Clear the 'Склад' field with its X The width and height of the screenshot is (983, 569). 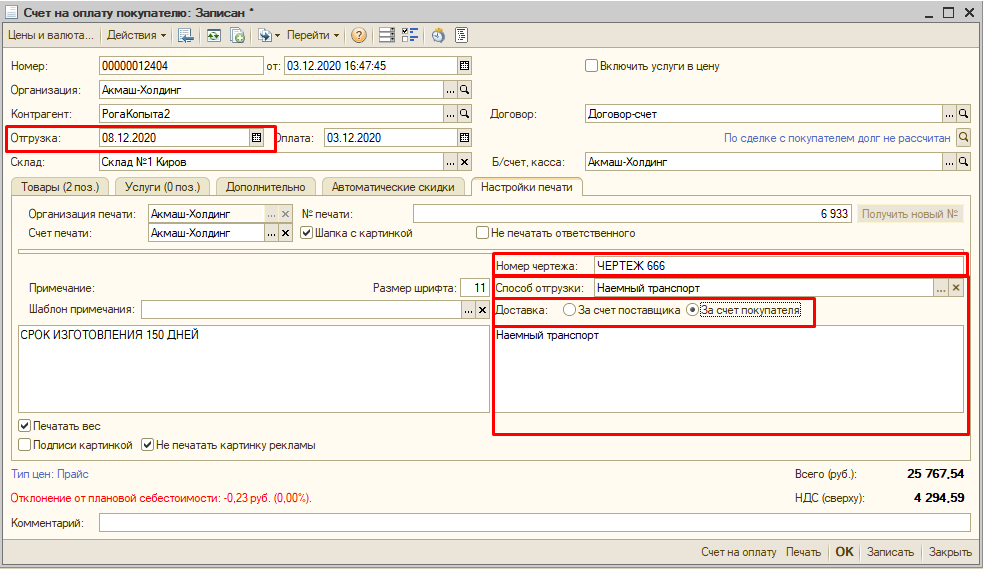pyautogui.click(x=465, y=162)
